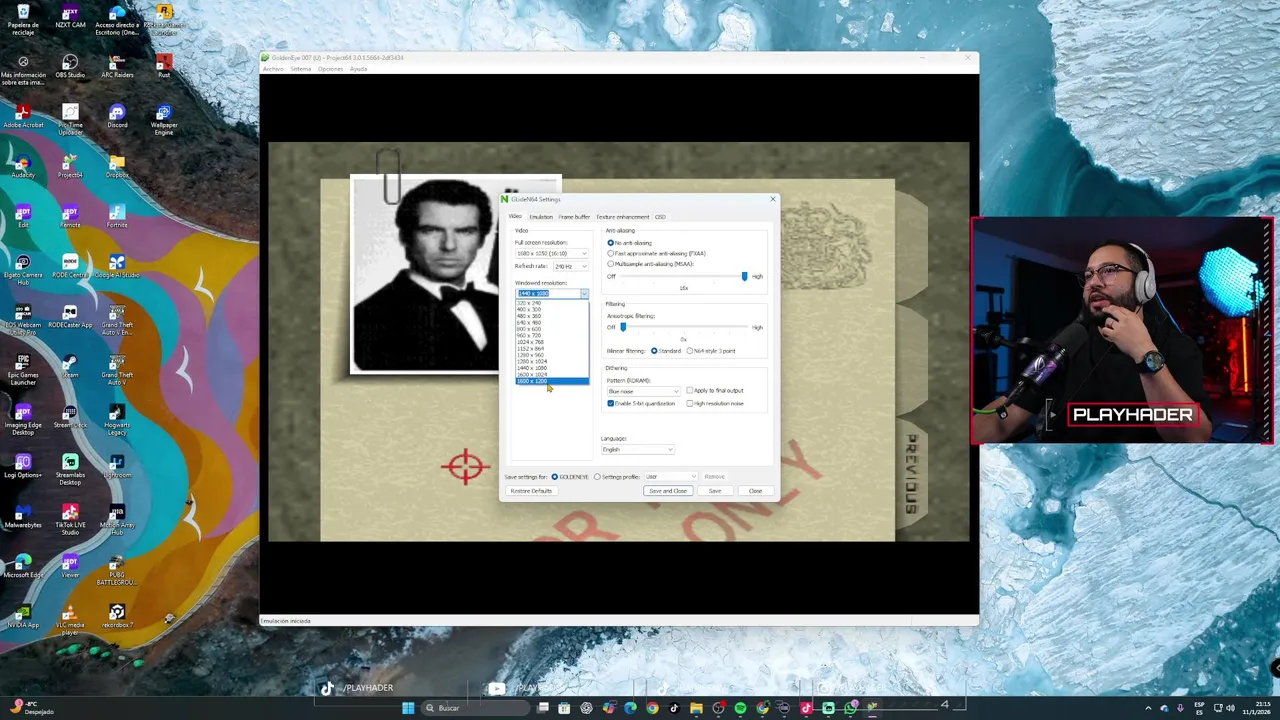
Task: Open the ARC Raiders desktop icon
Action: [117, 66]
